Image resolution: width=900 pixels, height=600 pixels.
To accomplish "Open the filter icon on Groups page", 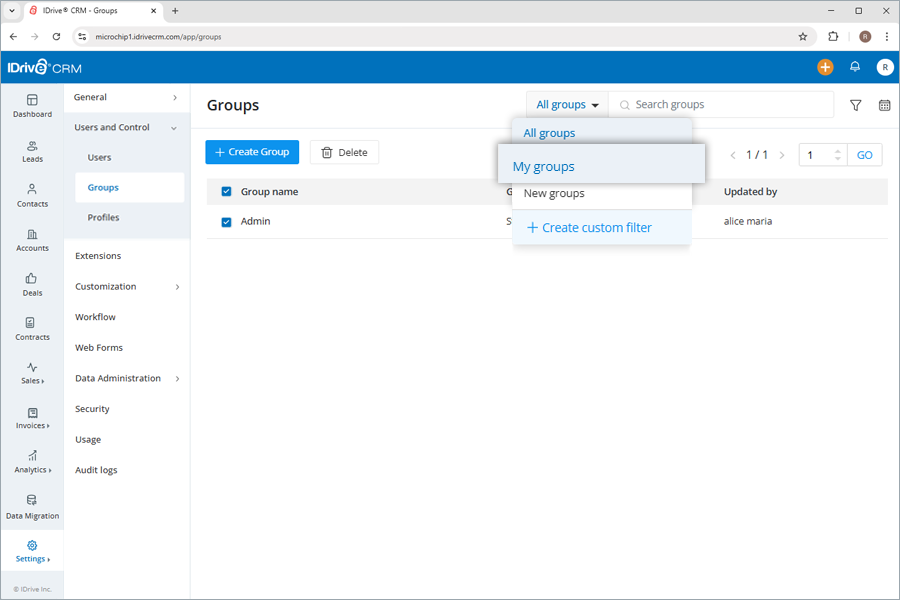I will (x=855, y=105).
